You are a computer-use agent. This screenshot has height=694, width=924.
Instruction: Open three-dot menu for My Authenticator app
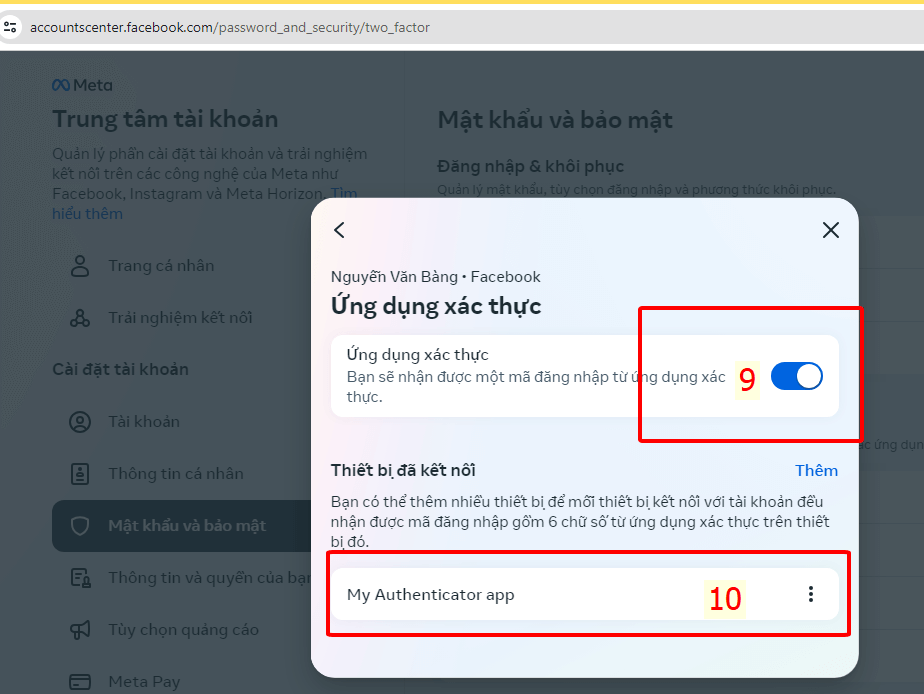[x=811, y=594]
